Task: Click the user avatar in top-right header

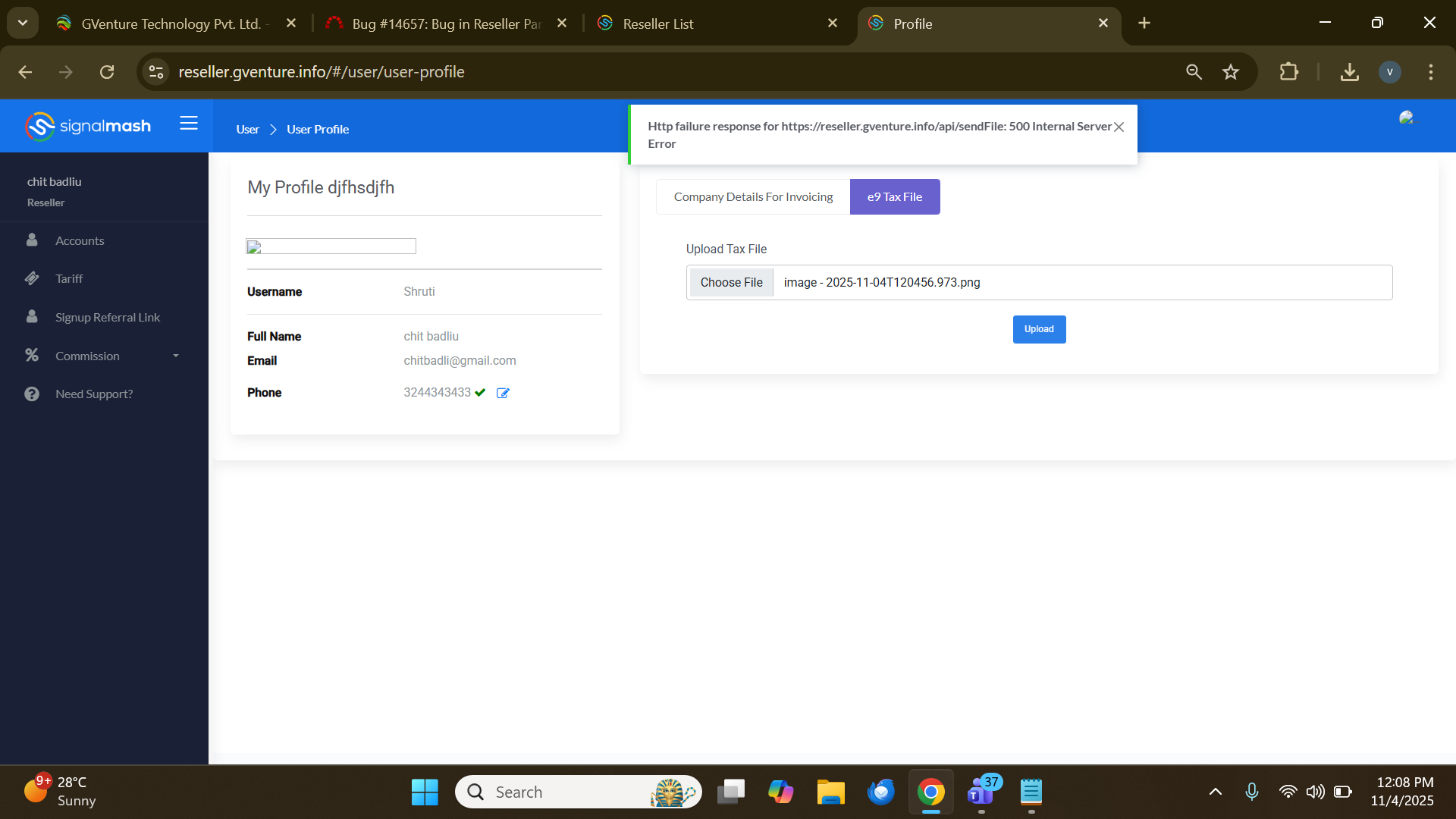Action: click(1407, 118)
